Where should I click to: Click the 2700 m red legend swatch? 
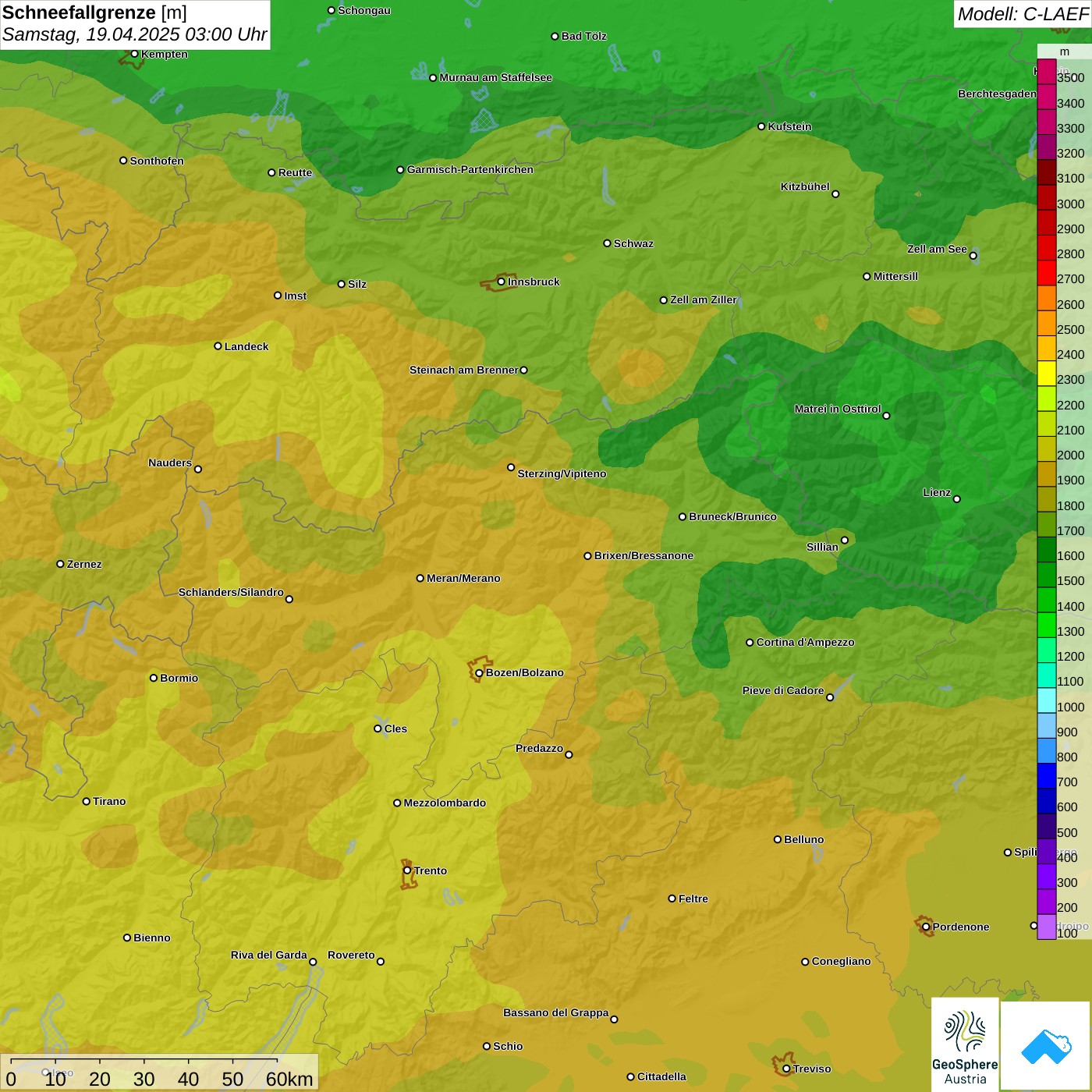coord(1046,273)
